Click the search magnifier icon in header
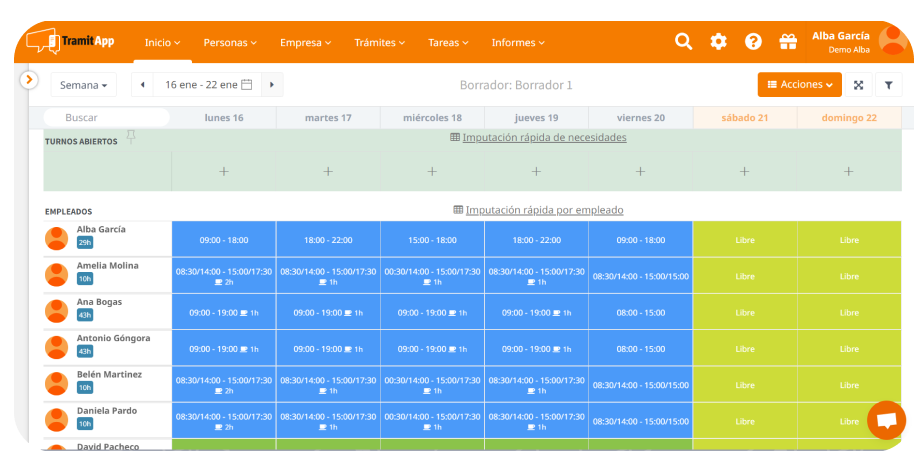Image resolution: width=914 pixels, height=452 pixels. [683, 42]
